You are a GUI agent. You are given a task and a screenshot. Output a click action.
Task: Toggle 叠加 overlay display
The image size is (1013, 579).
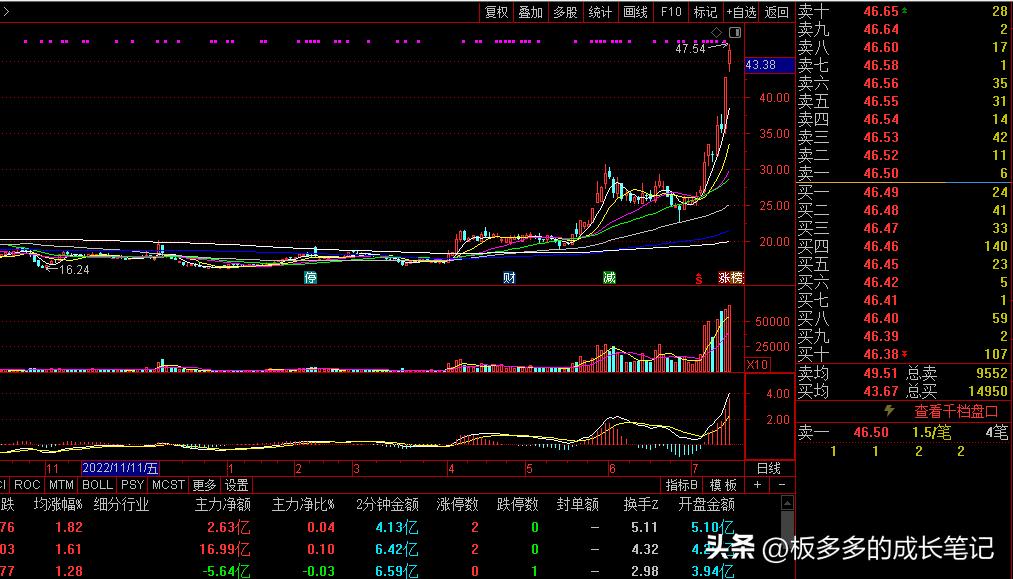(x=530, y=12)
